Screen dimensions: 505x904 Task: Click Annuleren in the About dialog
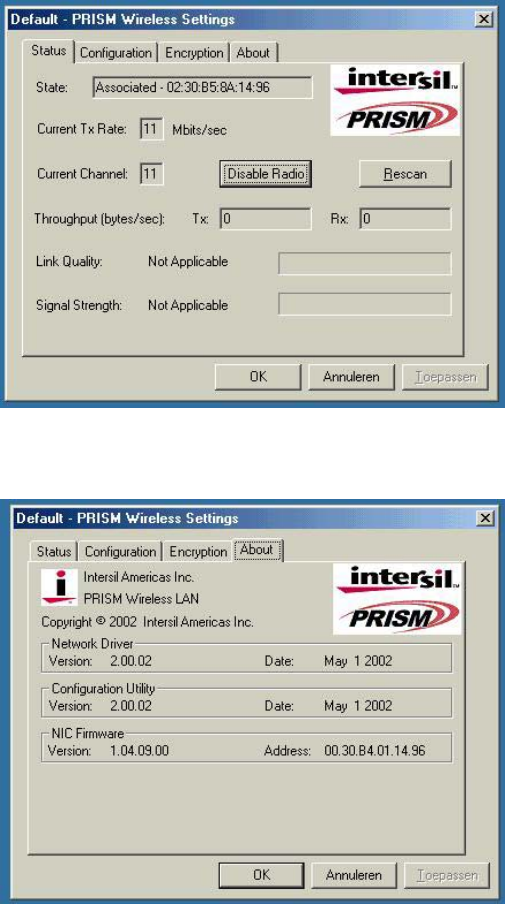(x=354, y=875)
